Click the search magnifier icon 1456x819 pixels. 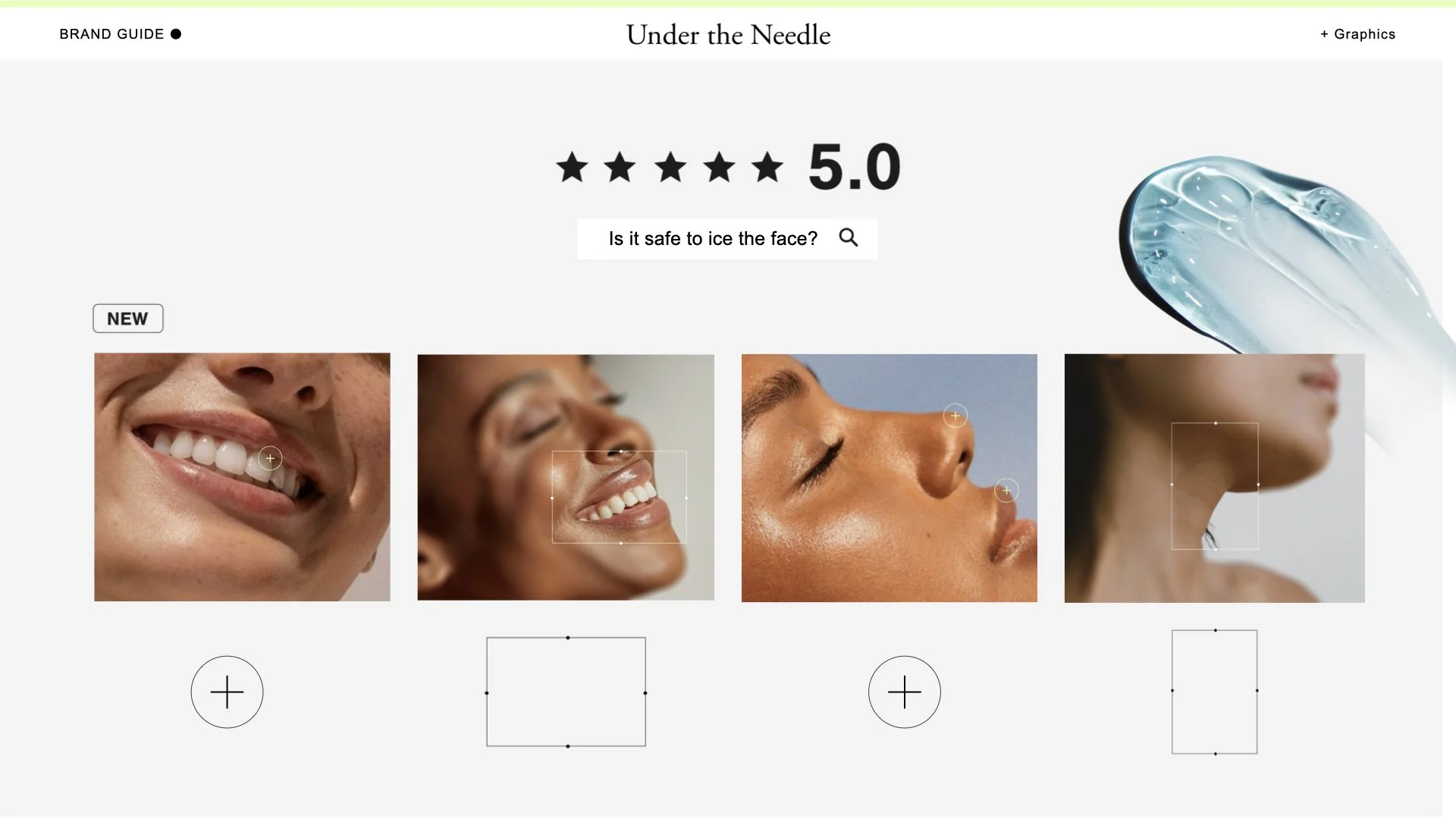849,237
